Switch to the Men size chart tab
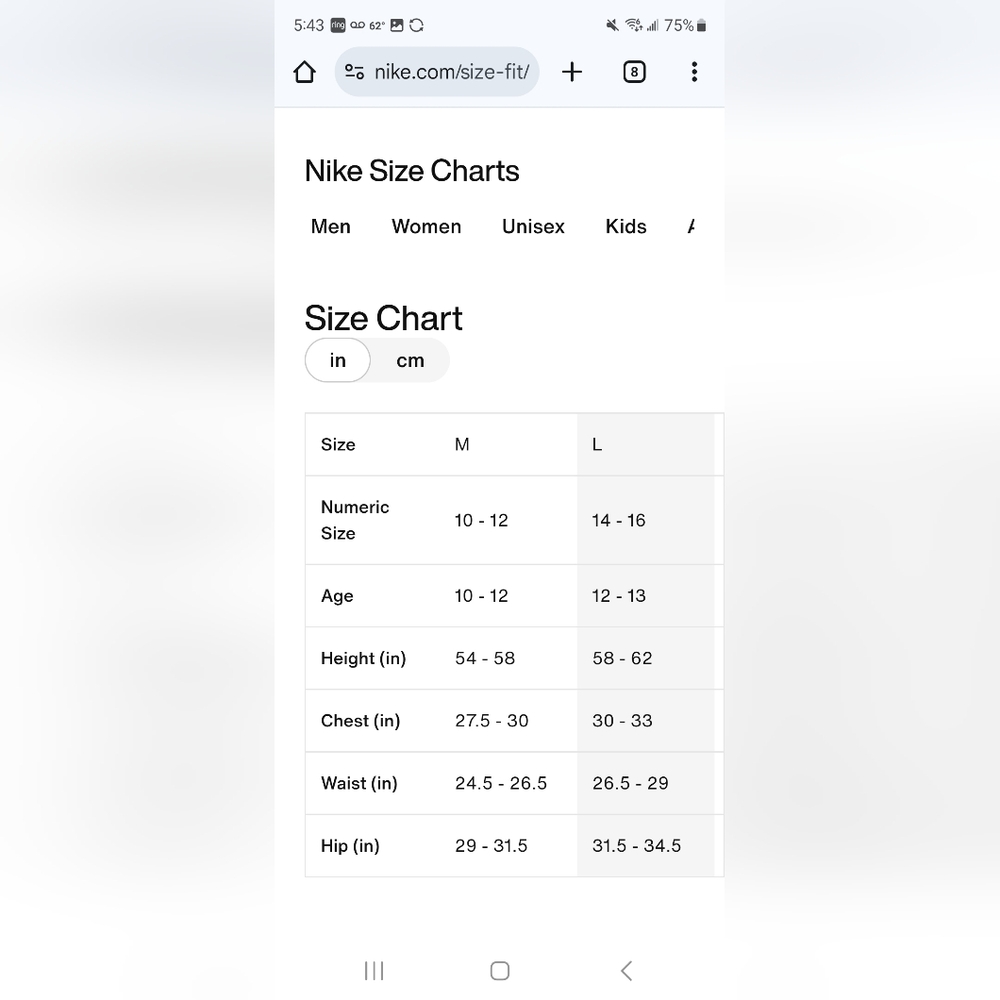Screen dimensions: 1000x1000 [330, 226]
